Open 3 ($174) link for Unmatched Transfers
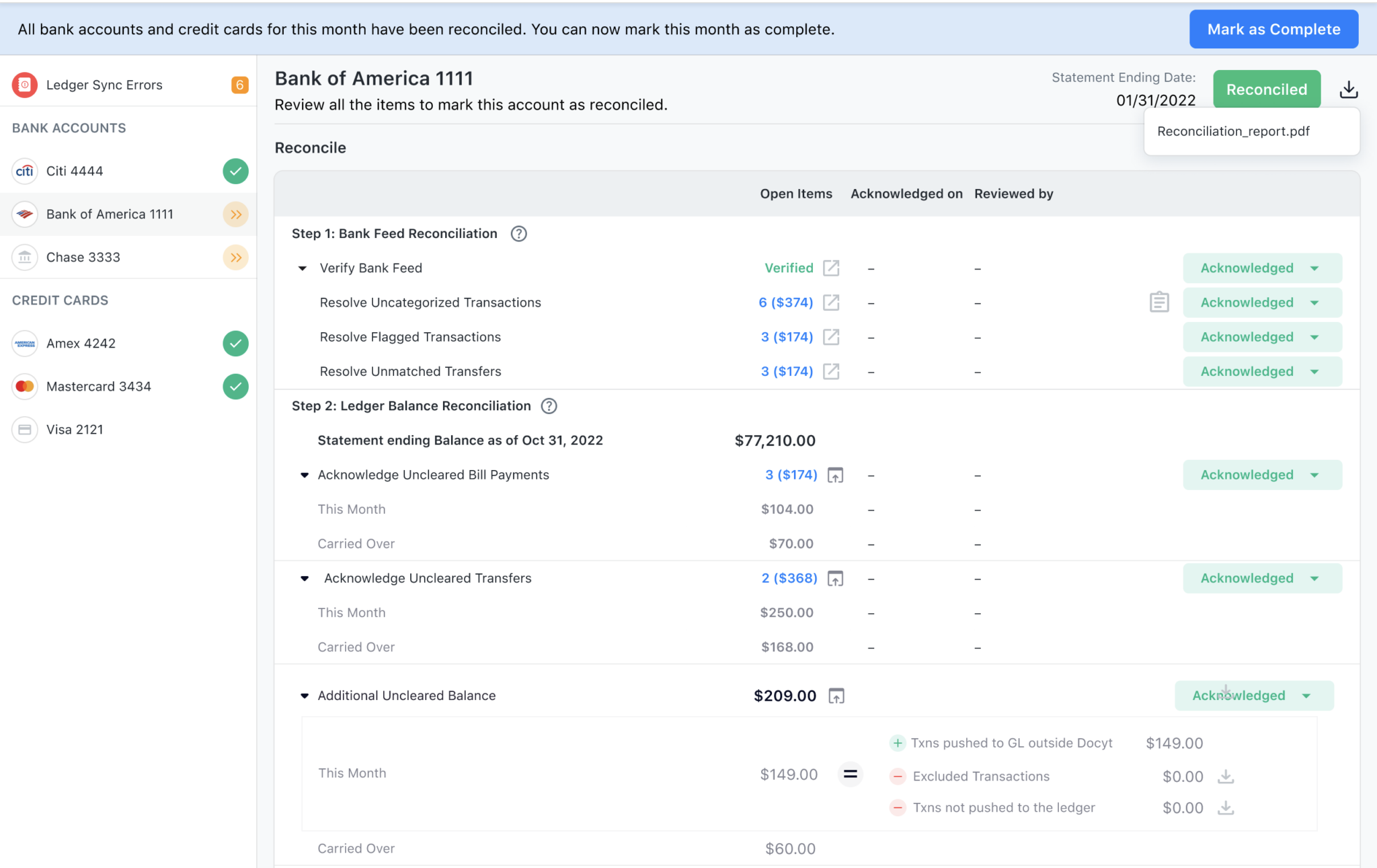The width and height of the screenshot is (1377, 868). [787, 371]
